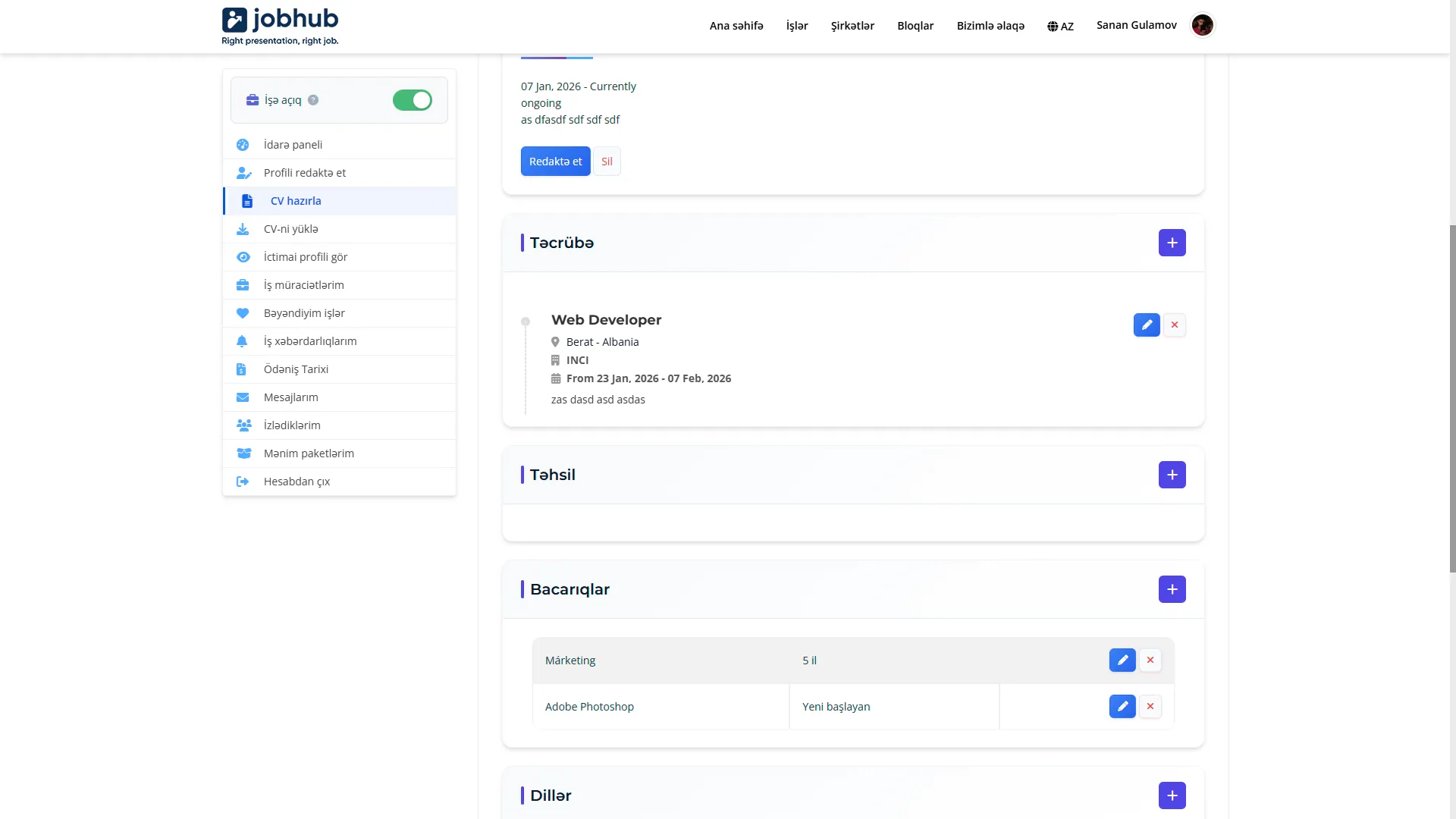The width and height of the screenshot is (1456, 819).
Task: Edit the Márketing skill row
Action: pyautogui.click(x=1122, y=660)
